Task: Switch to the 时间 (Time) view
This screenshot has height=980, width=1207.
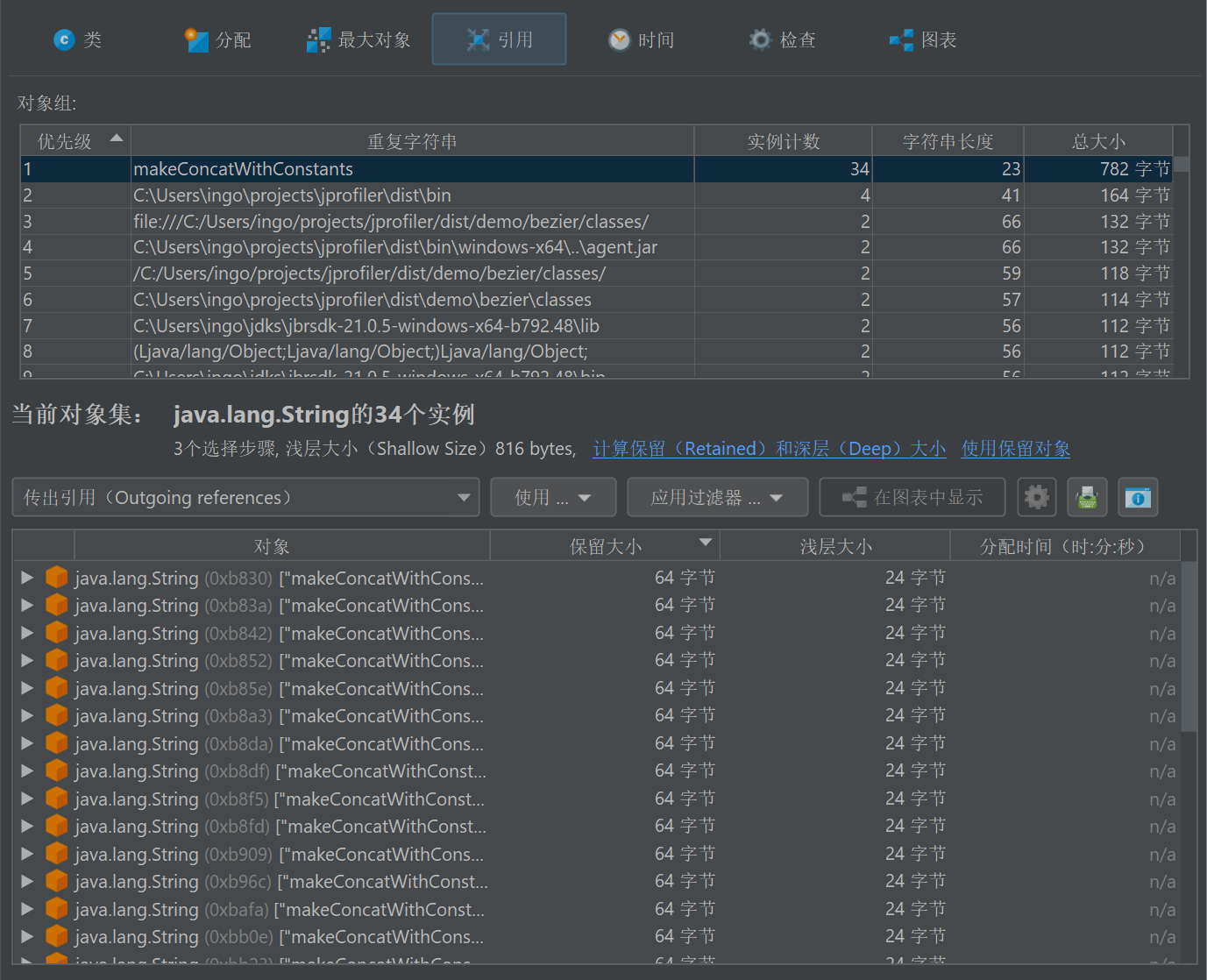Action: point(642,40)
